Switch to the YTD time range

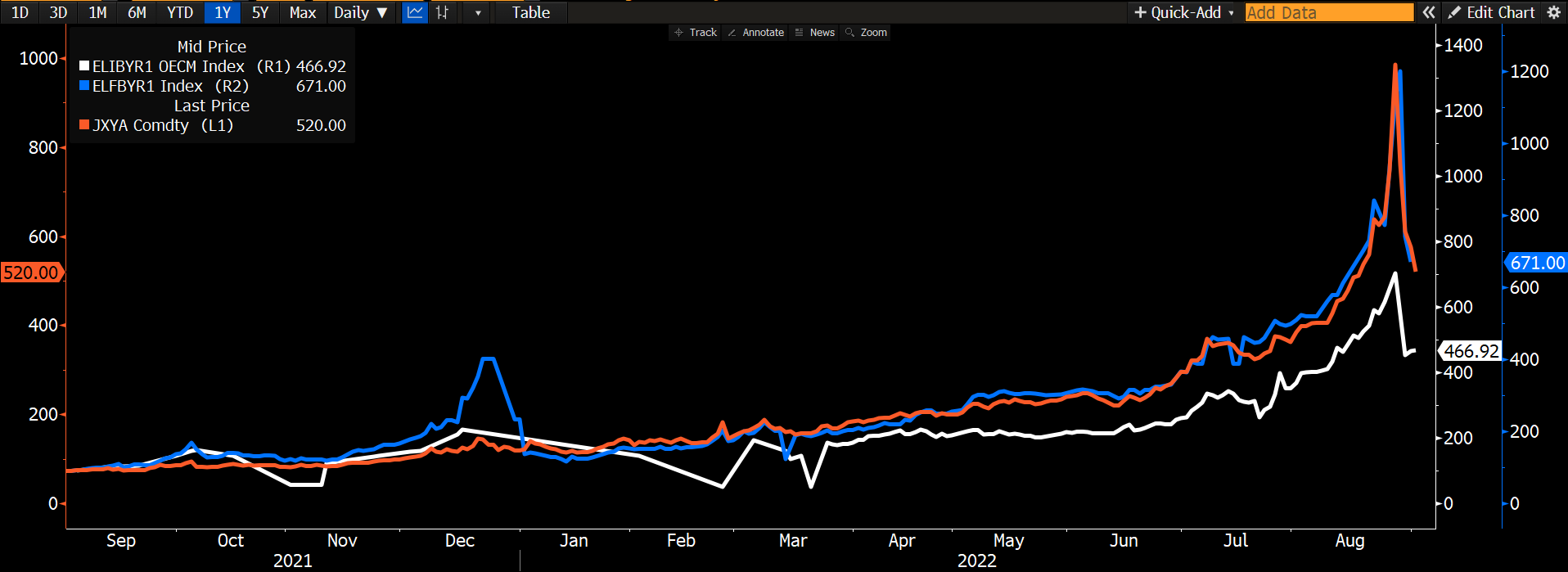pyautogui.click(x=180, y=12)
